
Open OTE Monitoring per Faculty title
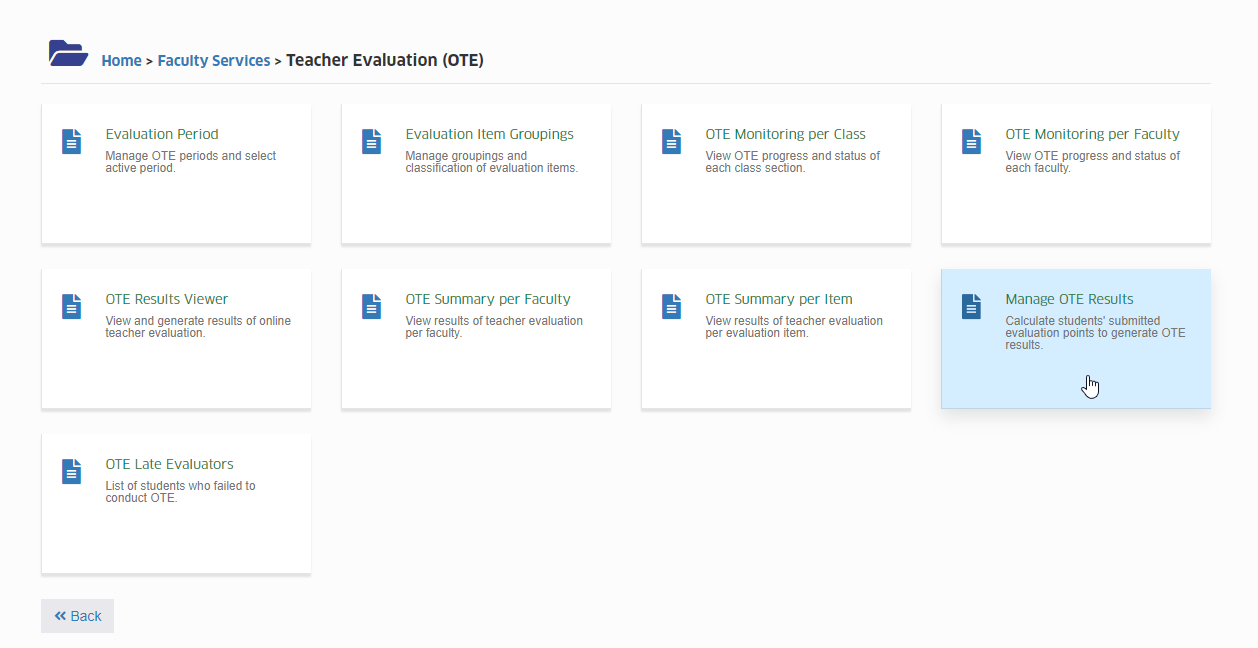[1093, 134]
